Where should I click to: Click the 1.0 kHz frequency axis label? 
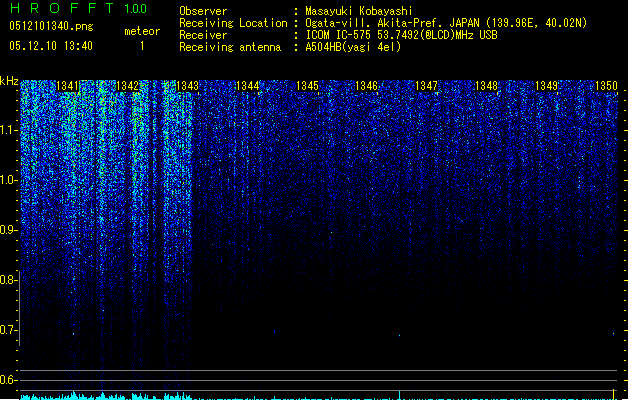pos(8,180)
